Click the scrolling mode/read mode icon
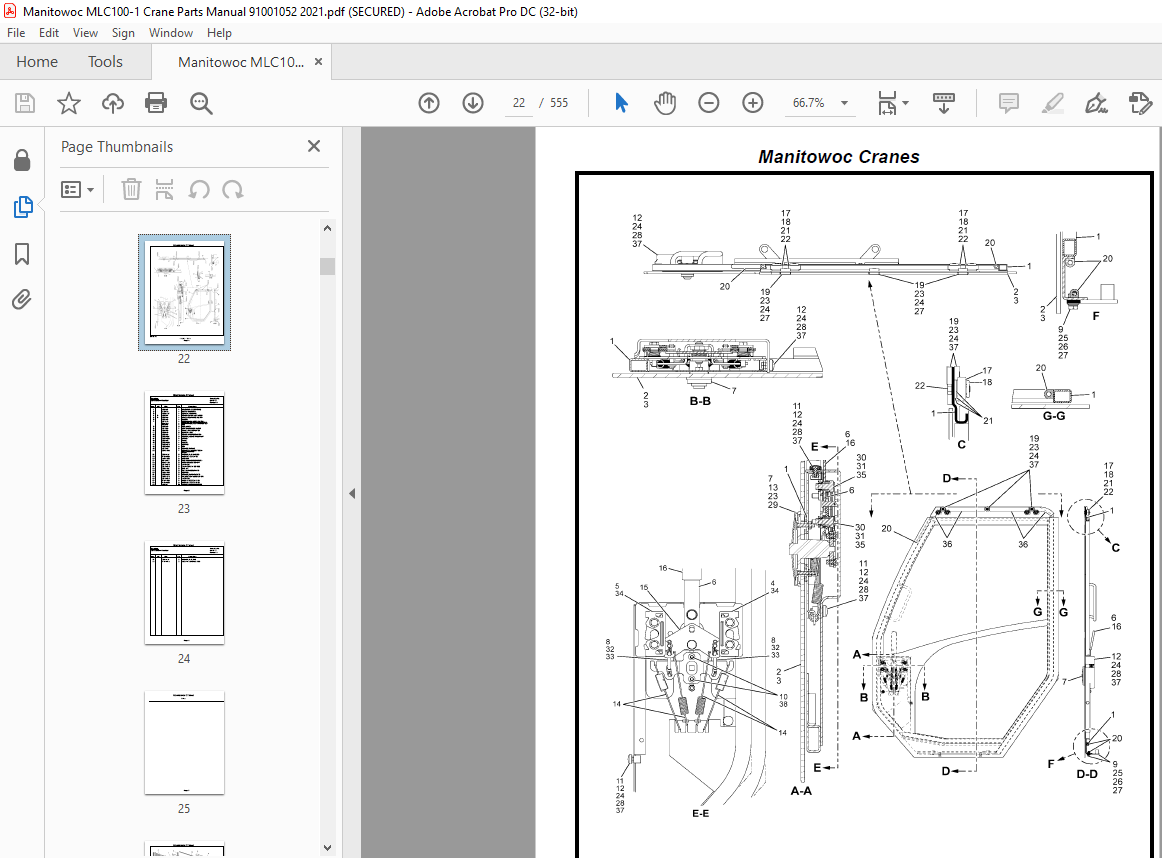Image resolution: width=1162 pixels, height=858 pixels. (943, 103)
